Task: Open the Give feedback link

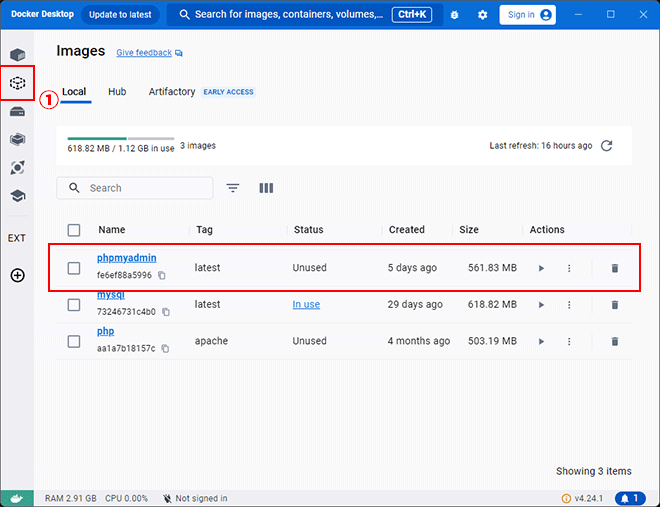Action: (144, 53)
